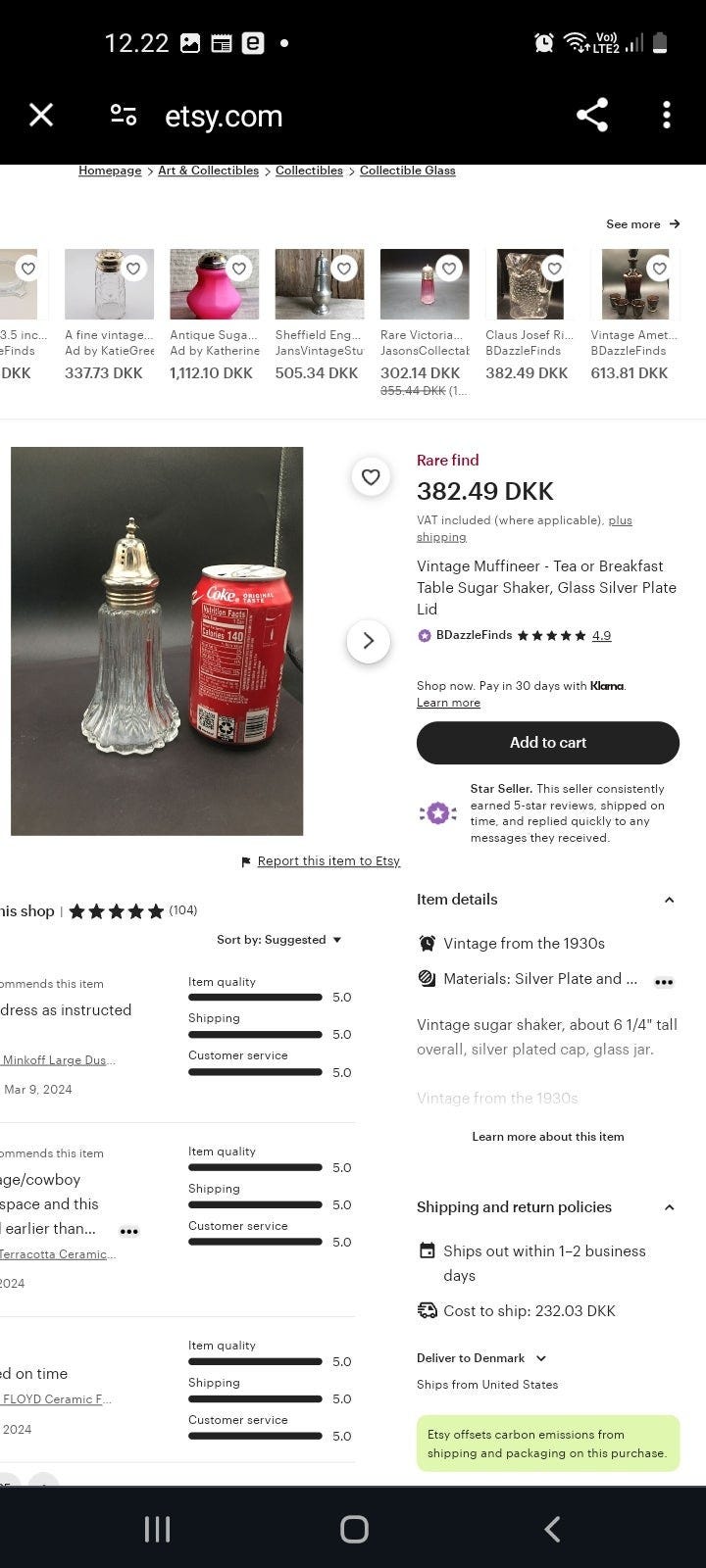Show next product photo with arrow
This screenshot has height=1568, width=706.
[x=369, y=641]
